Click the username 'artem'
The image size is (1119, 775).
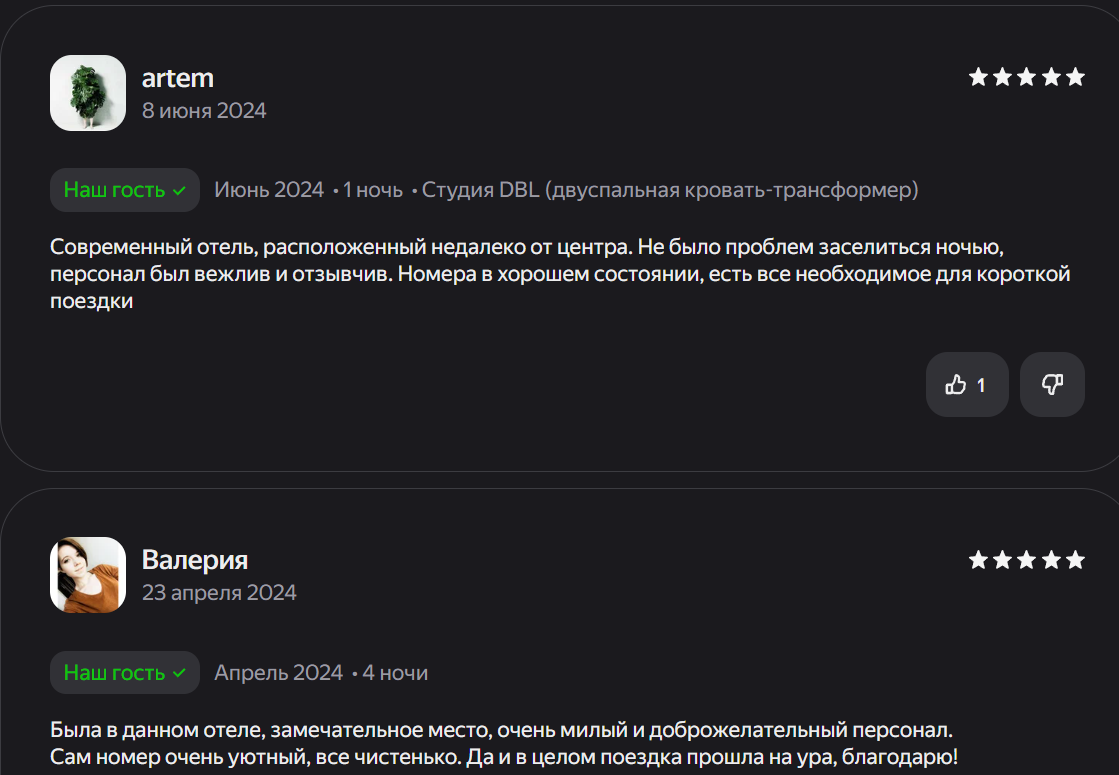pos(178,78)
